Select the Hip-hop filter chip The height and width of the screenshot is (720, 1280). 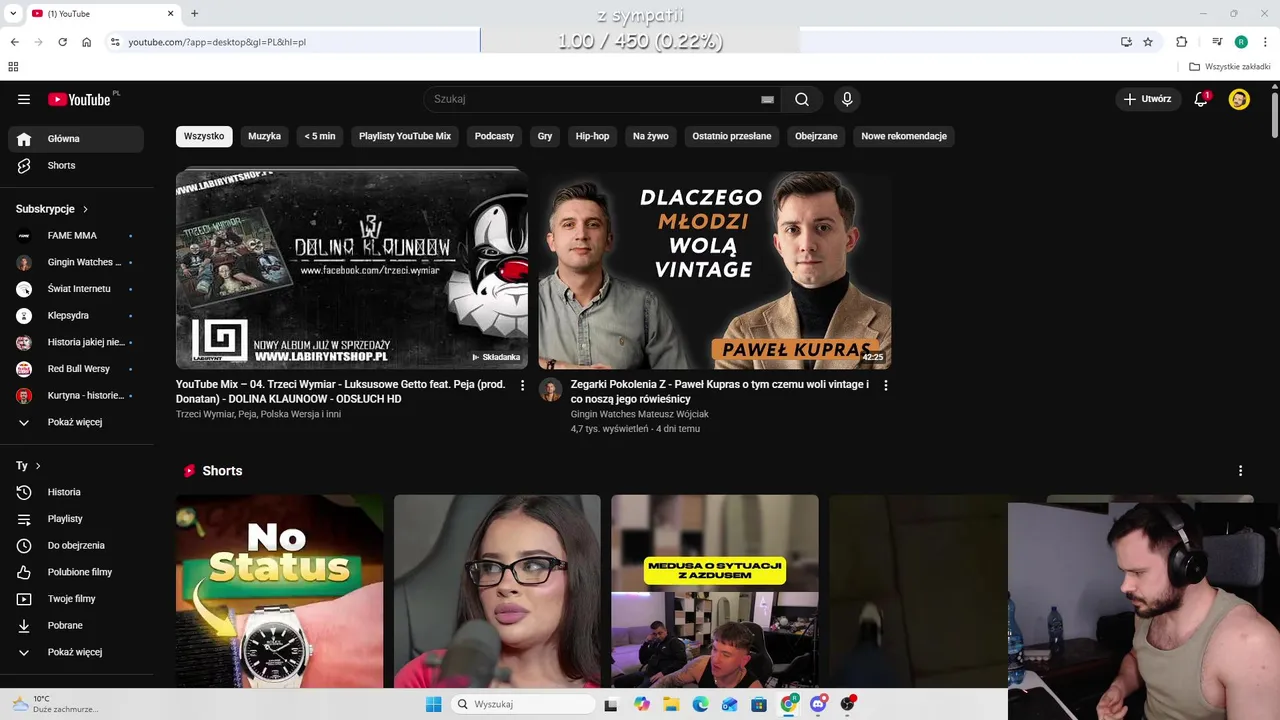tap(592, 136)
